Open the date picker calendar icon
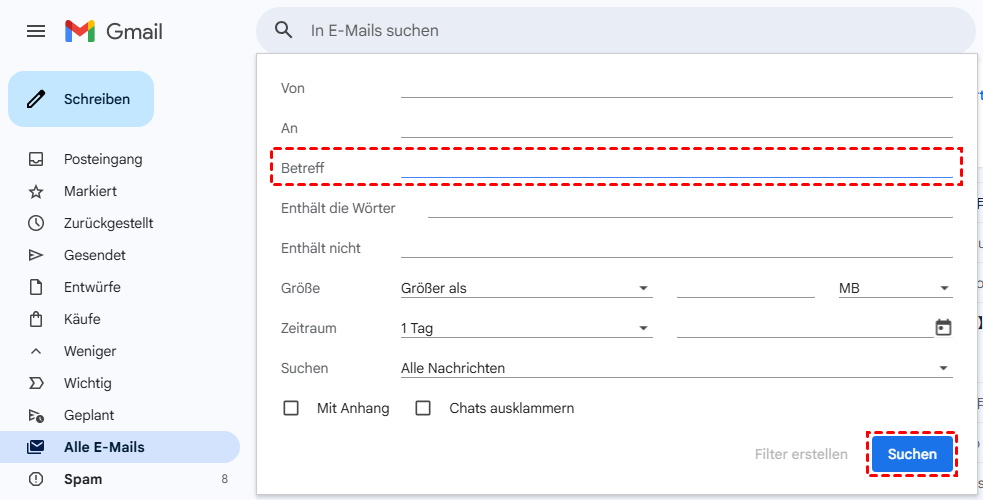The image size is (983, 500). point(943,327)
